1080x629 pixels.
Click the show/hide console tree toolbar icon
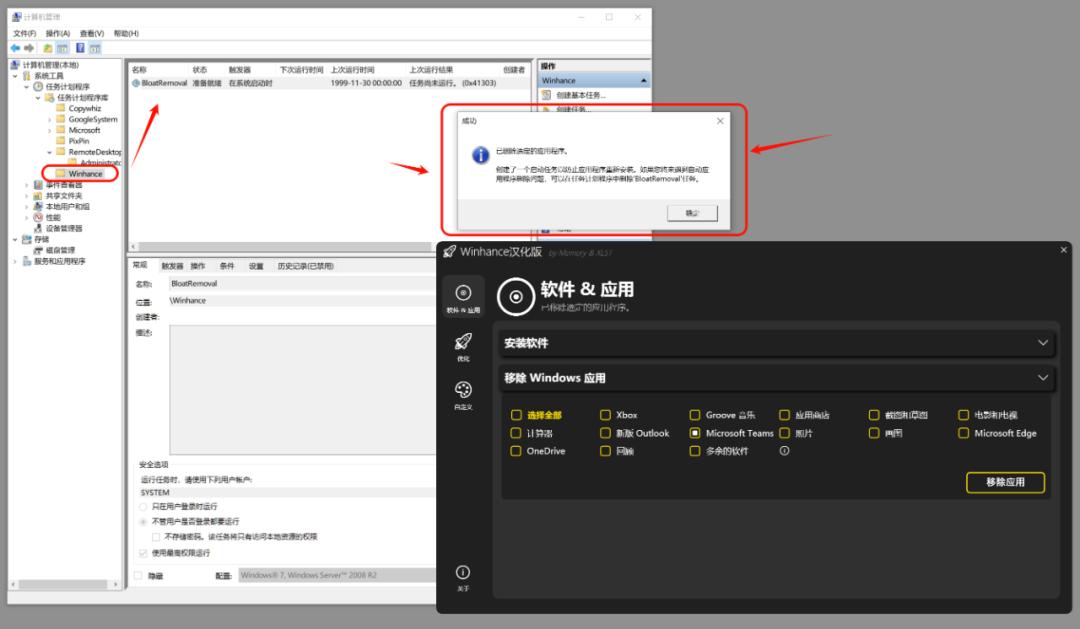pos(63,48)
